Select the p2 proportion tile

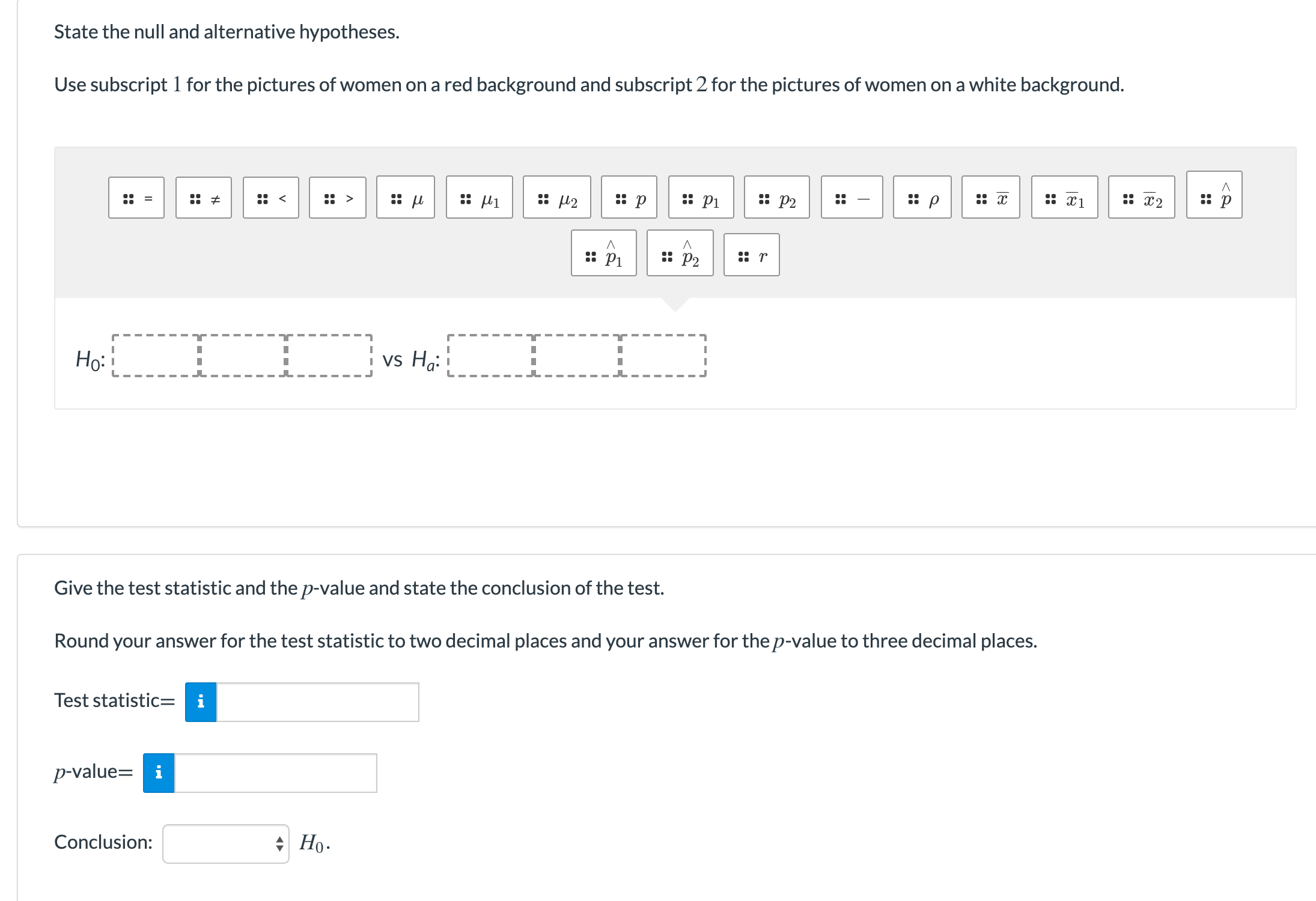777,197
